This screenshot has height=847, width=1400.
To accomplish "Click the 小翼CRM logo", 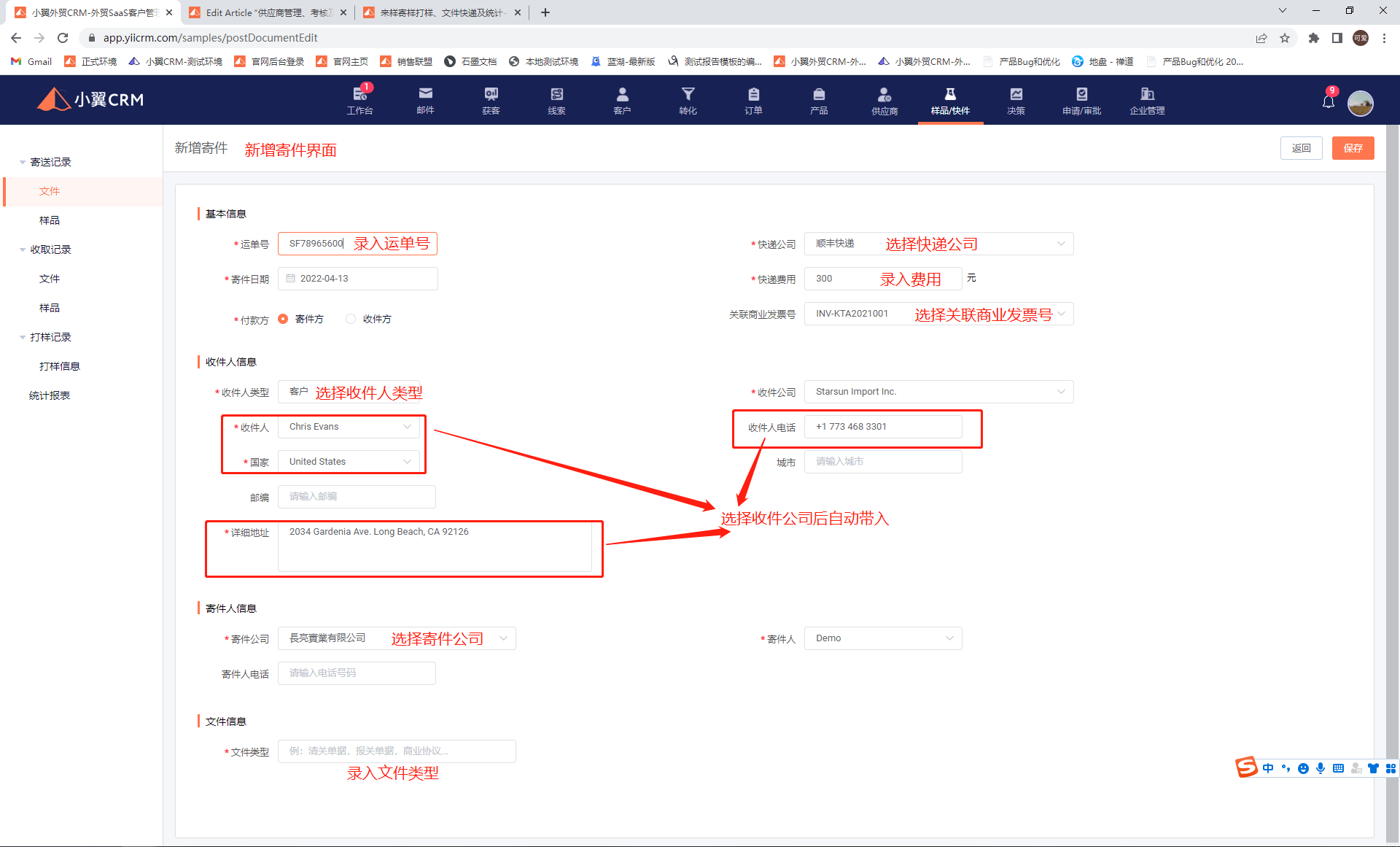I will pyautogui.click(x=90, y=99).
